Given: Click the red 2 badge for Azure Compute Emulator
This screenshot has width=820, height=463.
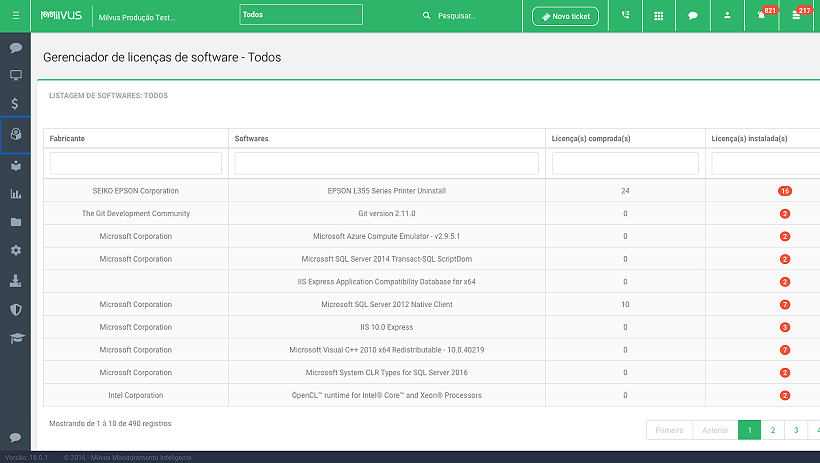Looking at the screenshot, I should [784, 236].
